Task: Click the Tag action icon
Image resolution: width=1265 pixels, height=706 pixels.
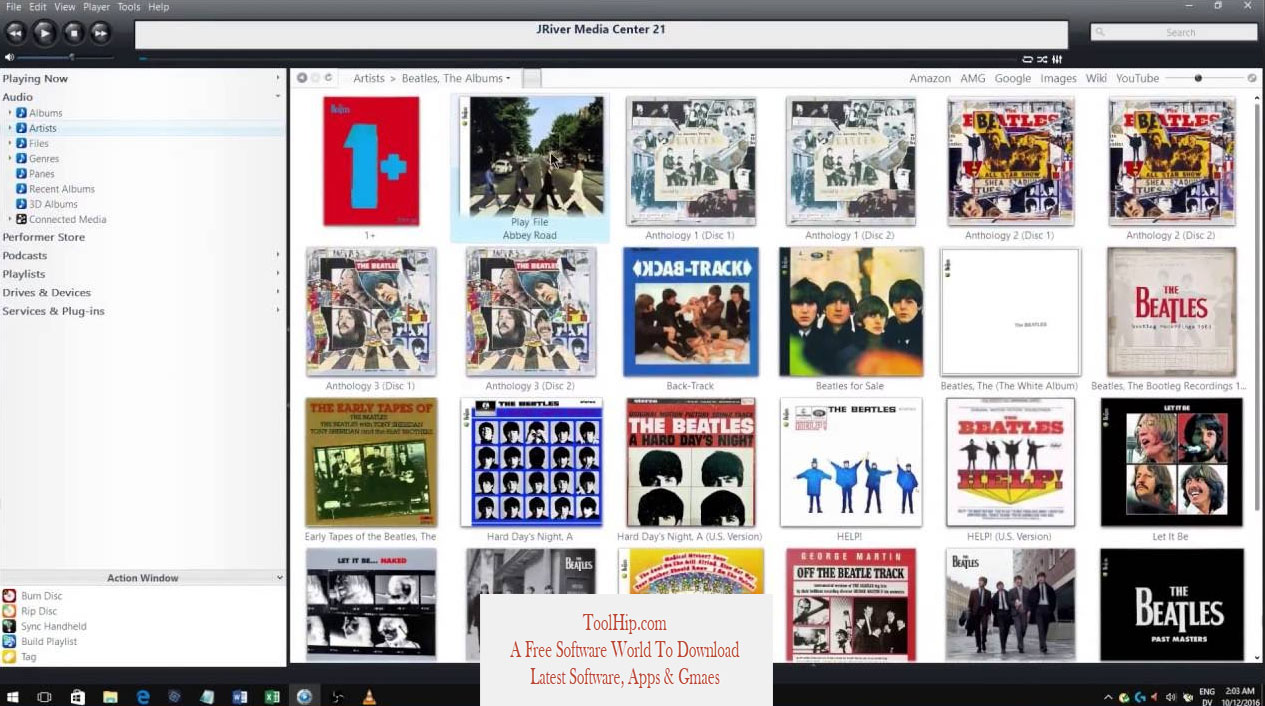Action: pyautogui.click(x=9, y=657)
